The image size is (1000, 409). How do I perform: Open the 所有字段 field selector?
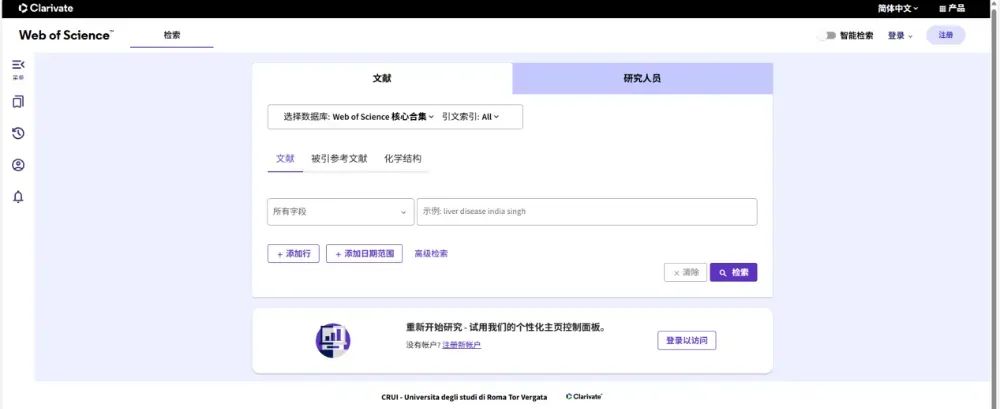[x=341, y=212]
